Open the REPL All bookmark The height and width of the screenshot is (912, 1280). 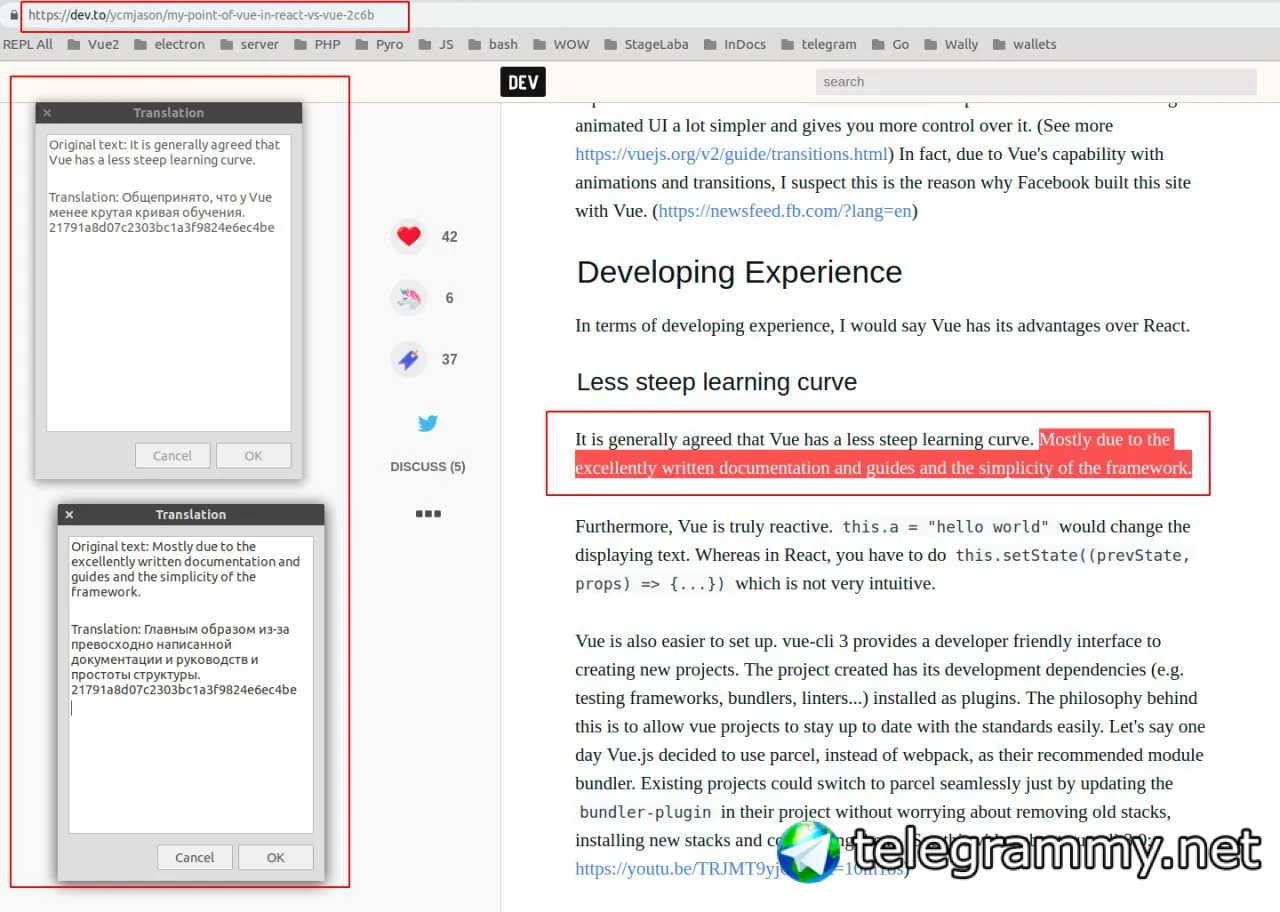[x=28, y=44]
